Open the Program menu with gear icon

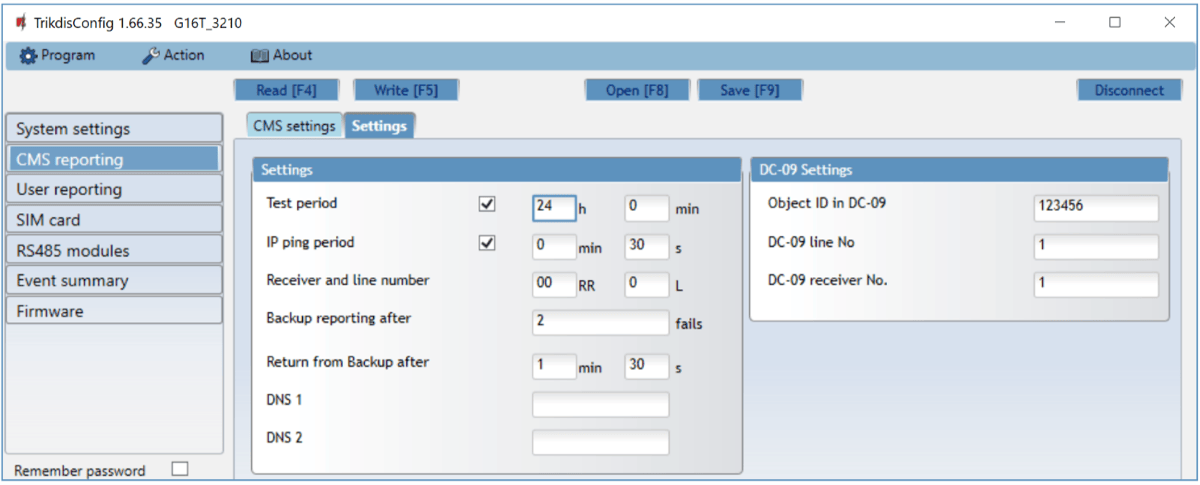[57, 56]
